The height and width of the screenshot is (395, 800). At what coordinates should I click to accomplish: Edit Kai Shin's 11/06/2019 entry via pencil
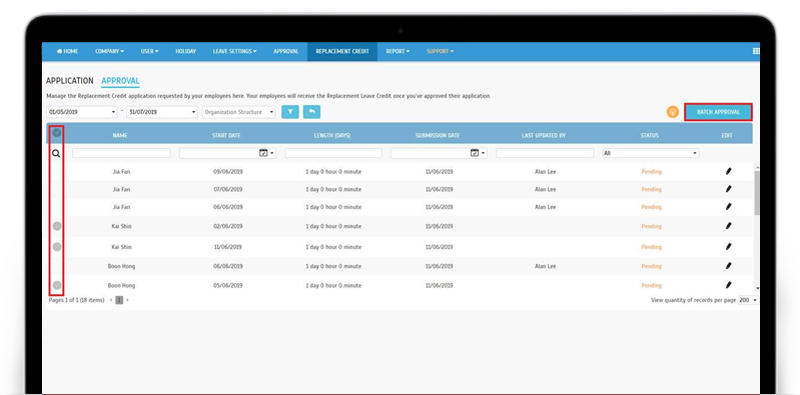[x=728, y=246]
